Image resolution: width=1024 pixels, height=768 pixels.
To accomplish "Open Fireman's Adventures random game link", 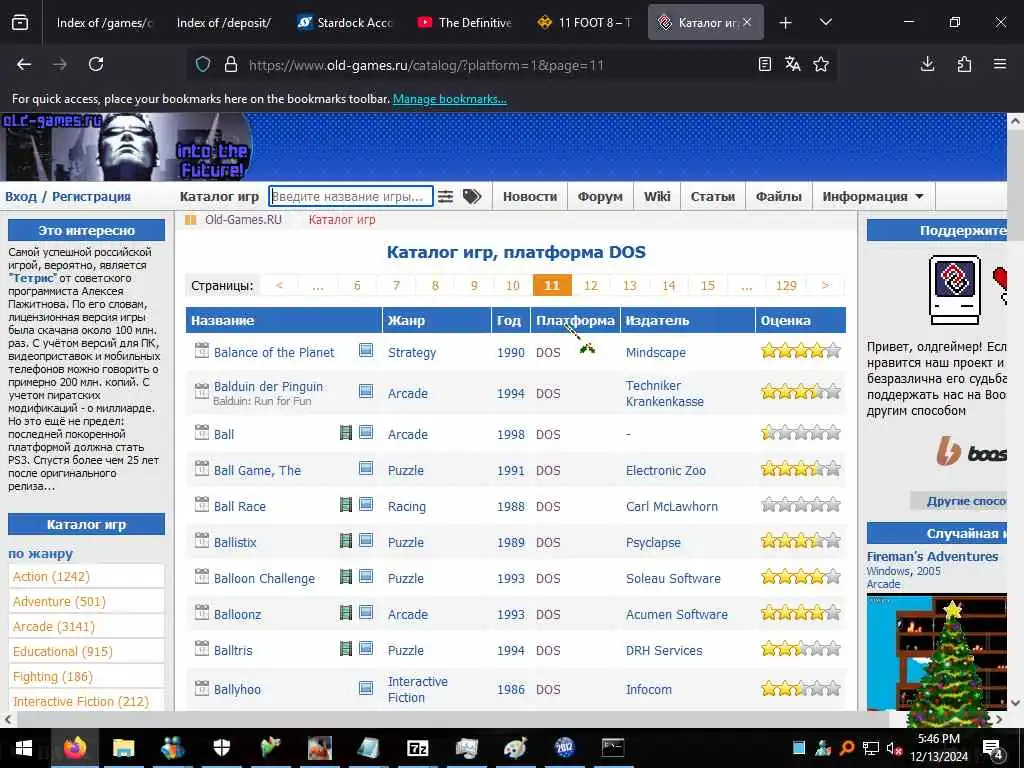I will click(x=933, y=556).
